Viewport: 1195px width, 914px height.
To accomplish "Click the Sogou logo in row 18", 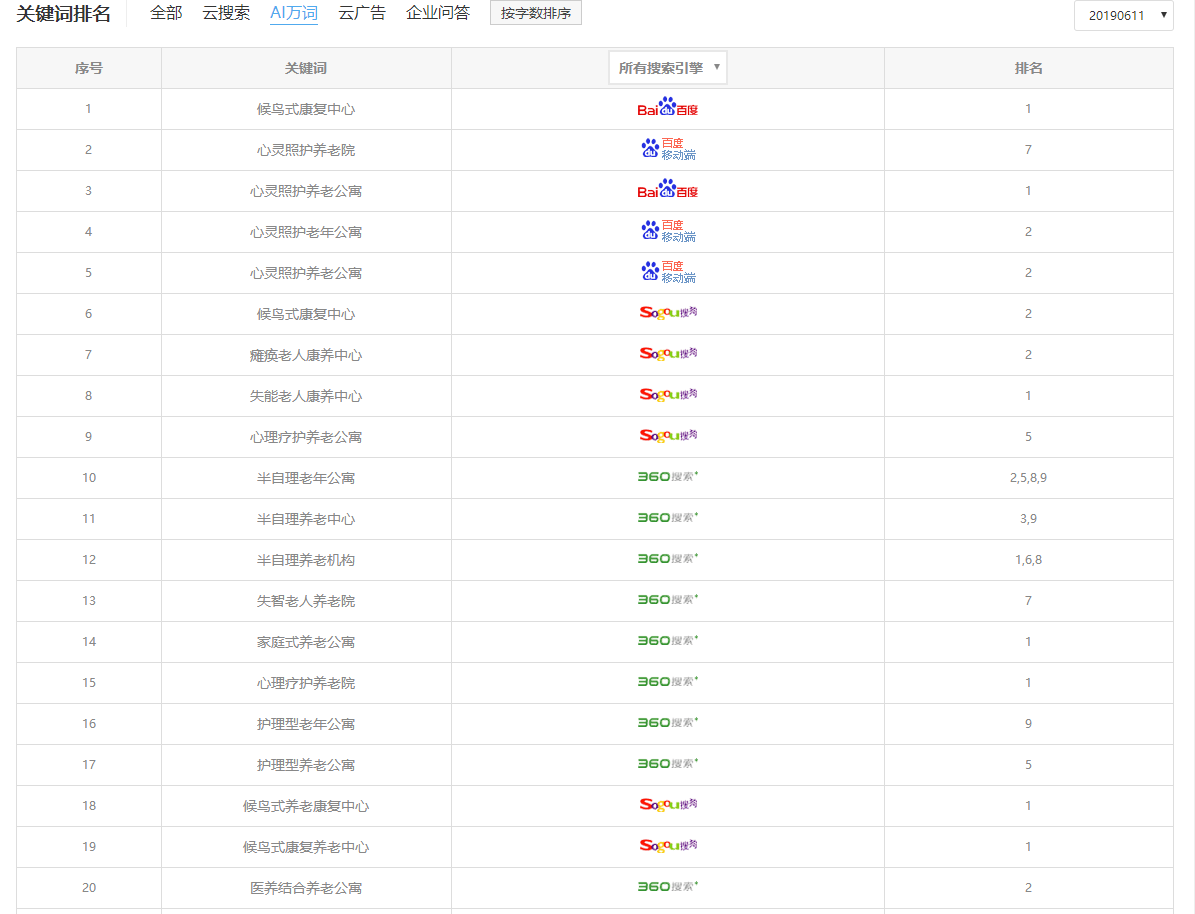I will pos(668,805).
